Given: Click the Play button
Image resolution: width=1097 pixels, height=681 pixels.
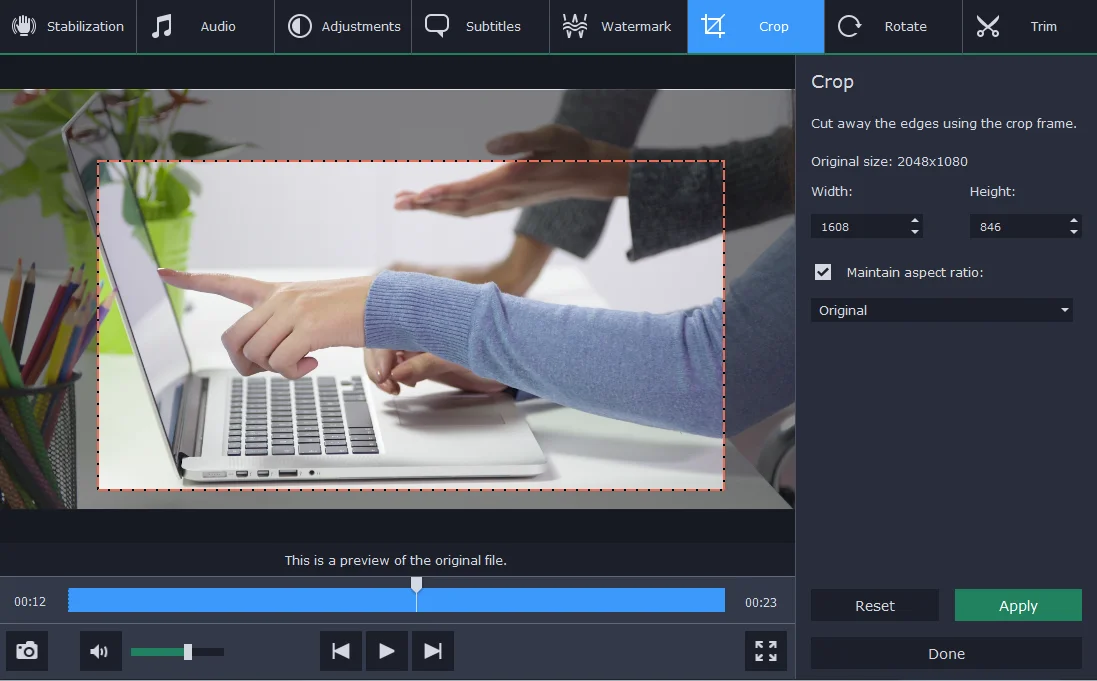Looking at the screenshot, I should pyautogui.click(x=387, y=650).
